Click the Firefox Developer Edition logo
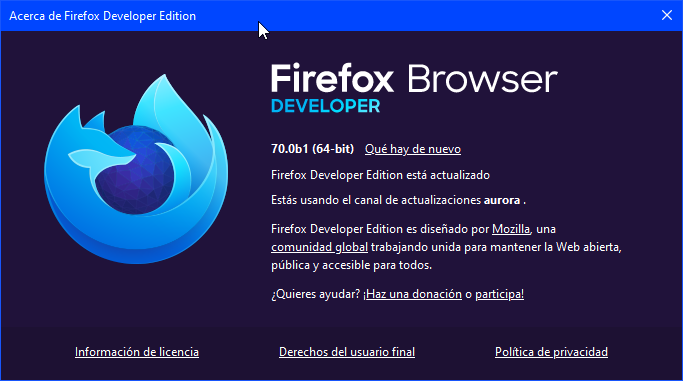 136,169
